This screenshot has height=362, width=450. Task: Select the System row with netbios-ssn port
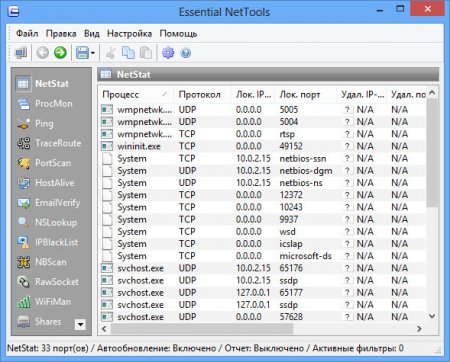263,158
